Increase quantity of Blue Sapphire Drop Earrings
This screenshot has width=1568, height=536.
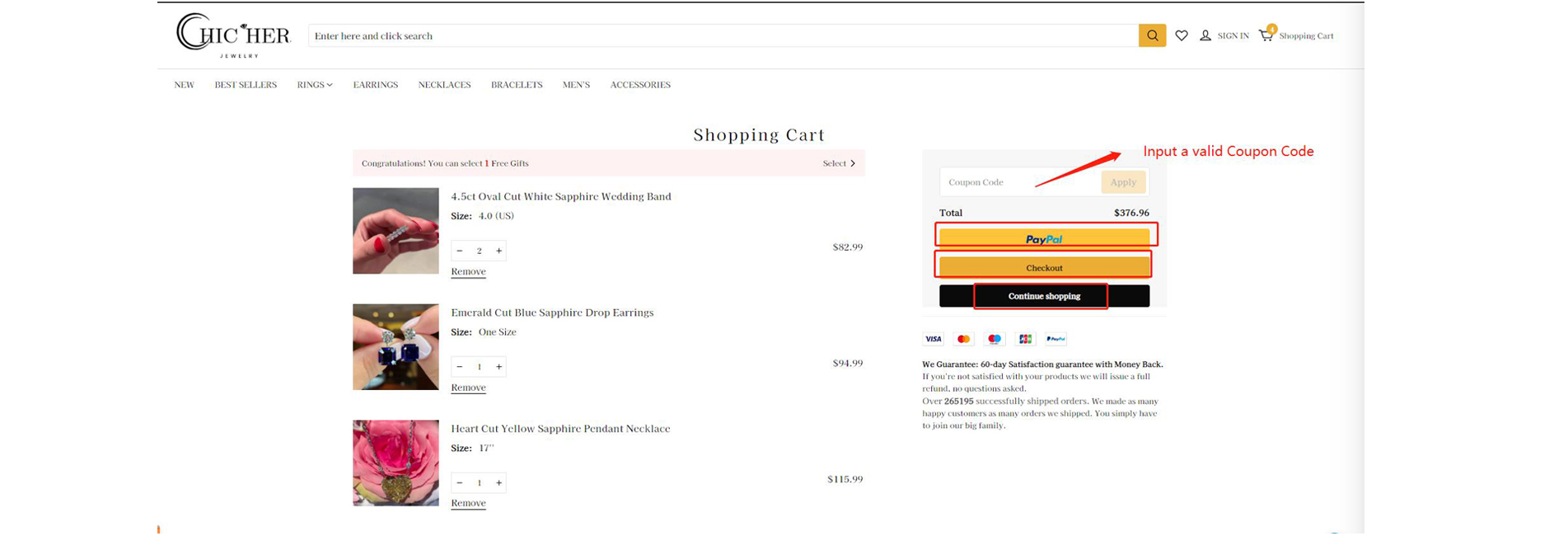(498, 367)
